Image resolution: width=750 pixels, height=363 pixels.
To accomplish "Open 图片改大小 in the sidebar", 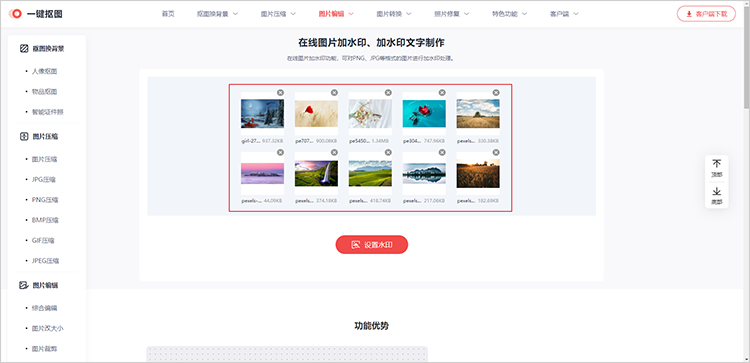I will (47, 329).
